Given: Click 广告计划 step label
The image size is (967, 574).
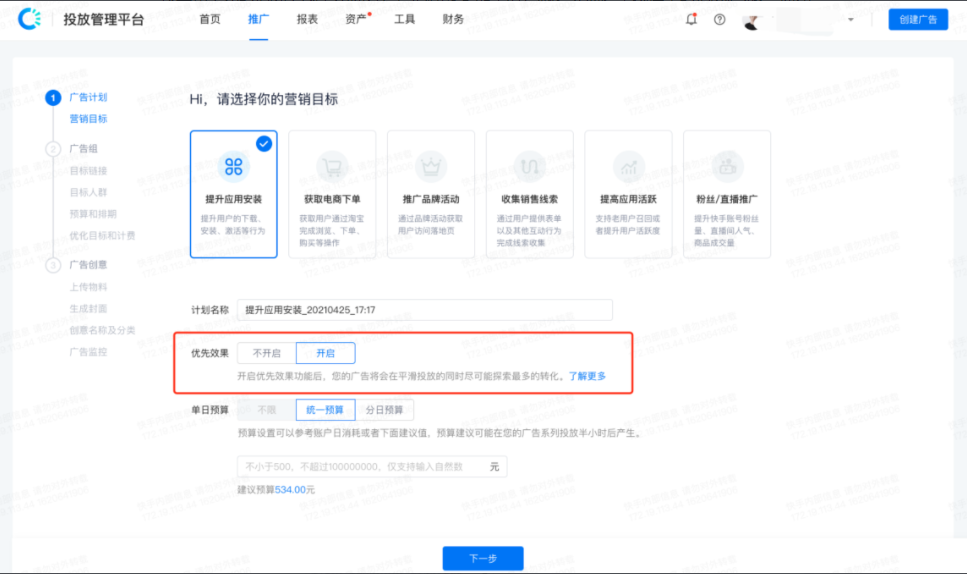Looking at the screenshot, I should point(88,97).
